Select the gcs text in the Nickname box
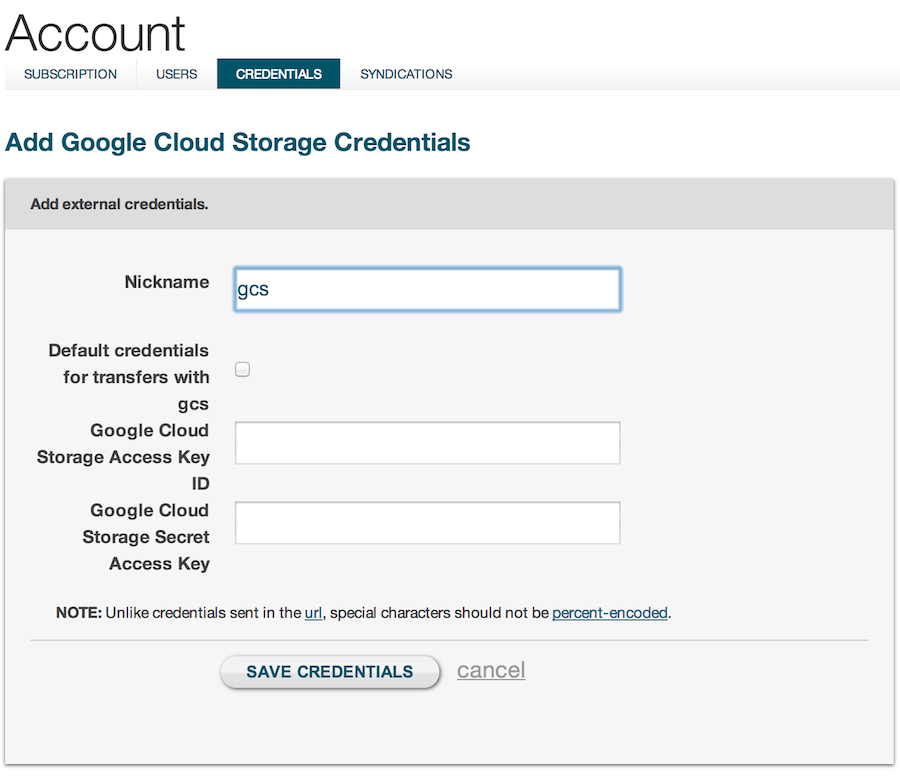This screenshot has width=900, height=783. [254, 289]
